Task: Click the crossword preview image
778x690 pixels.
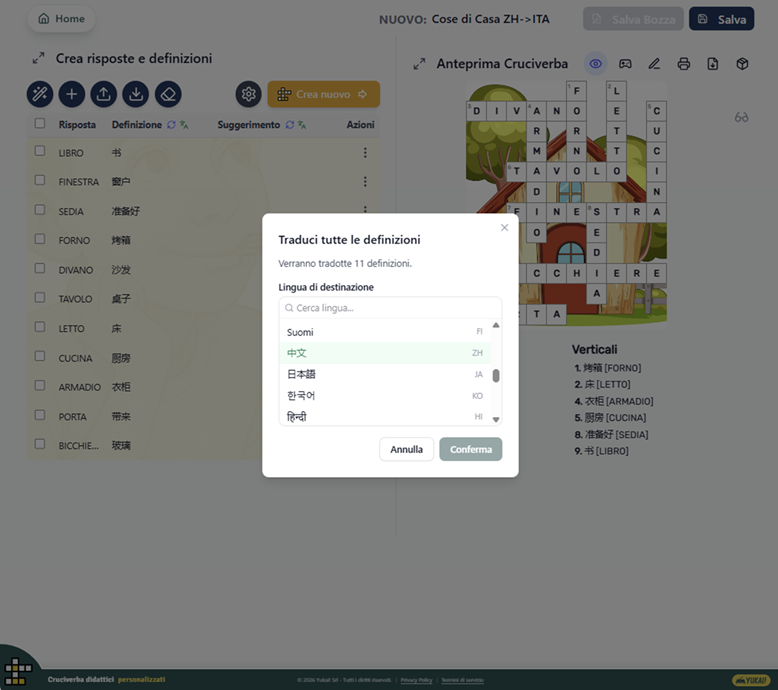Action: point(566,203)
